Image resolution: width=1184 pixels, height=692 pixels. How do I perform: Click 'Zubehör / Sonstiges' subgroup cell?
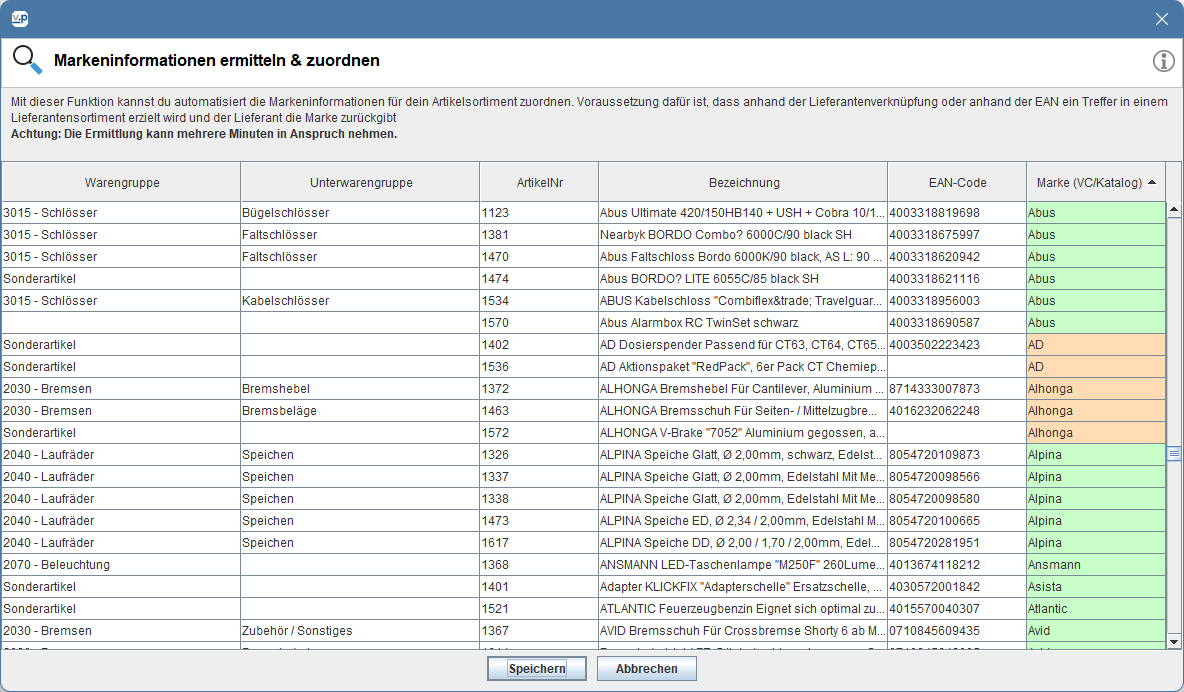(360, 630)
